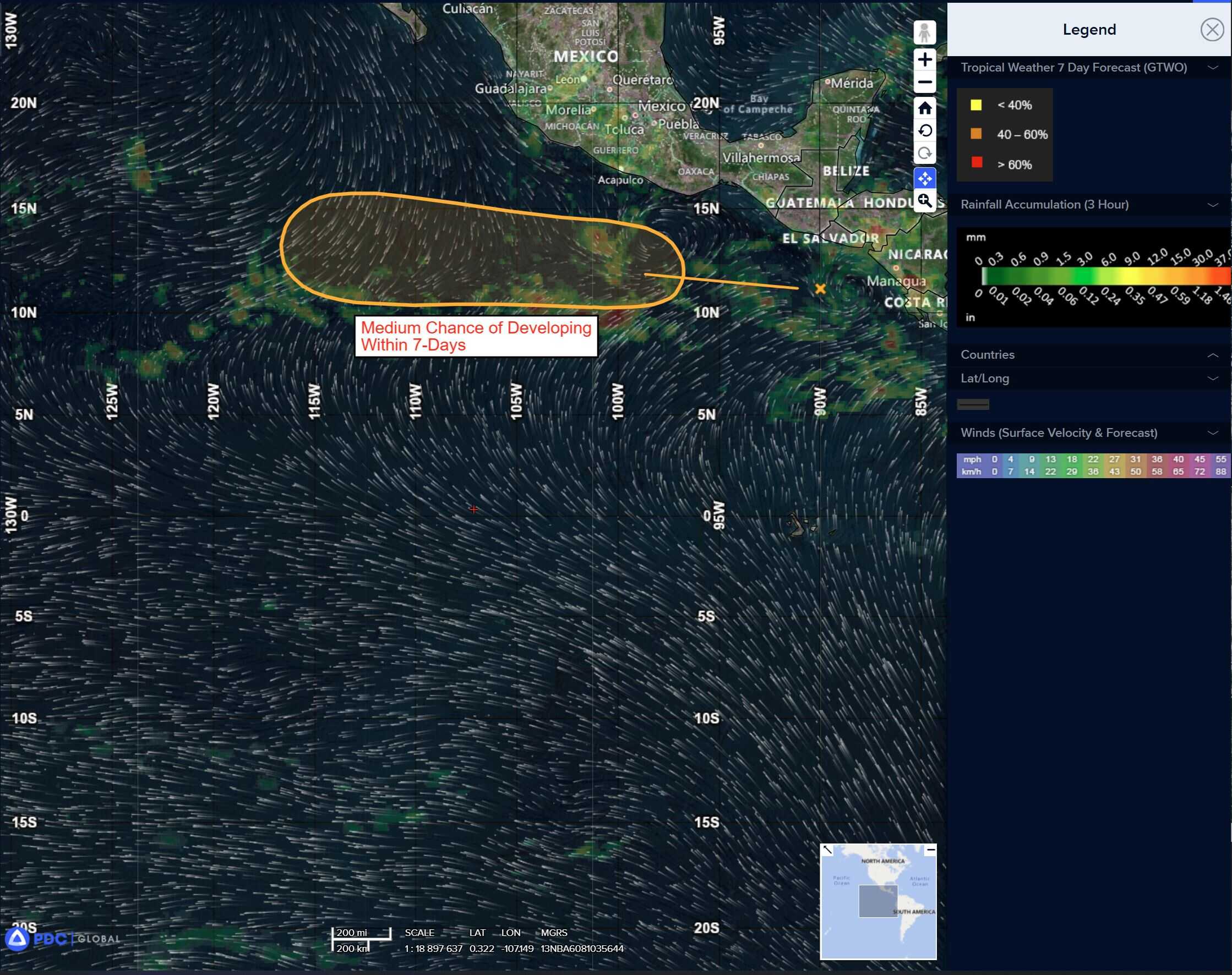Return to home map extent
The image size is (1232, 975).
click(x=924, y=107)
